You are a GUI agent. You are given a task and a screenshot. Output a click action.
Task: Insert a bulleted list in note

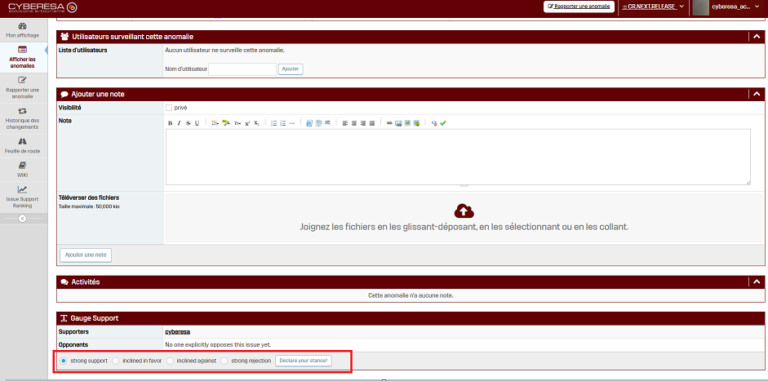pos(274,123)
